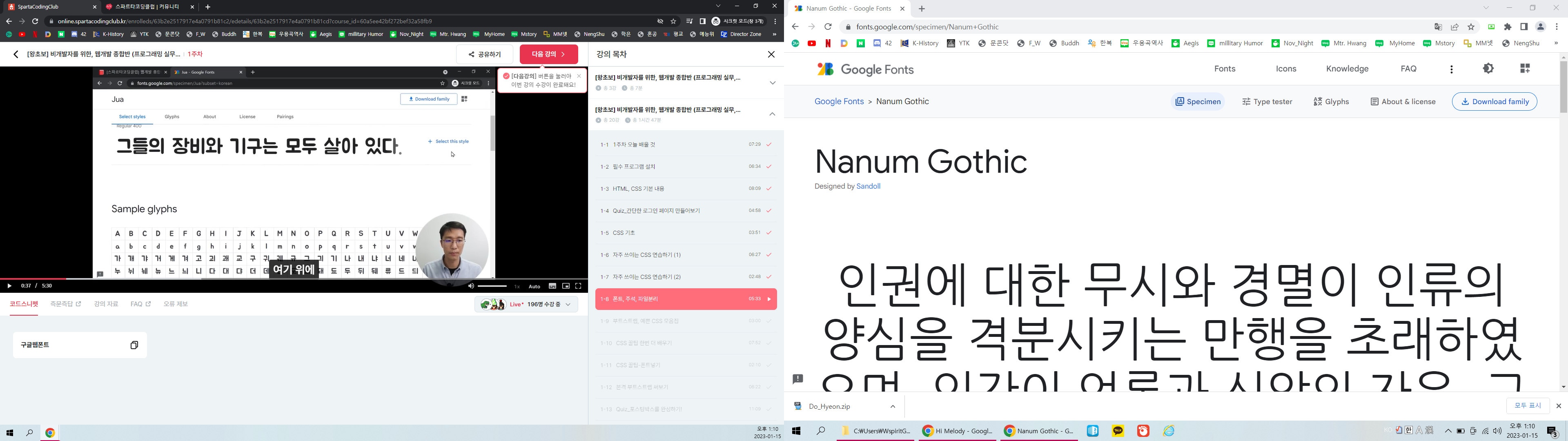Bookmark the Nanum Gothic page with star

pyautogui.click(x=1471, y=27)
